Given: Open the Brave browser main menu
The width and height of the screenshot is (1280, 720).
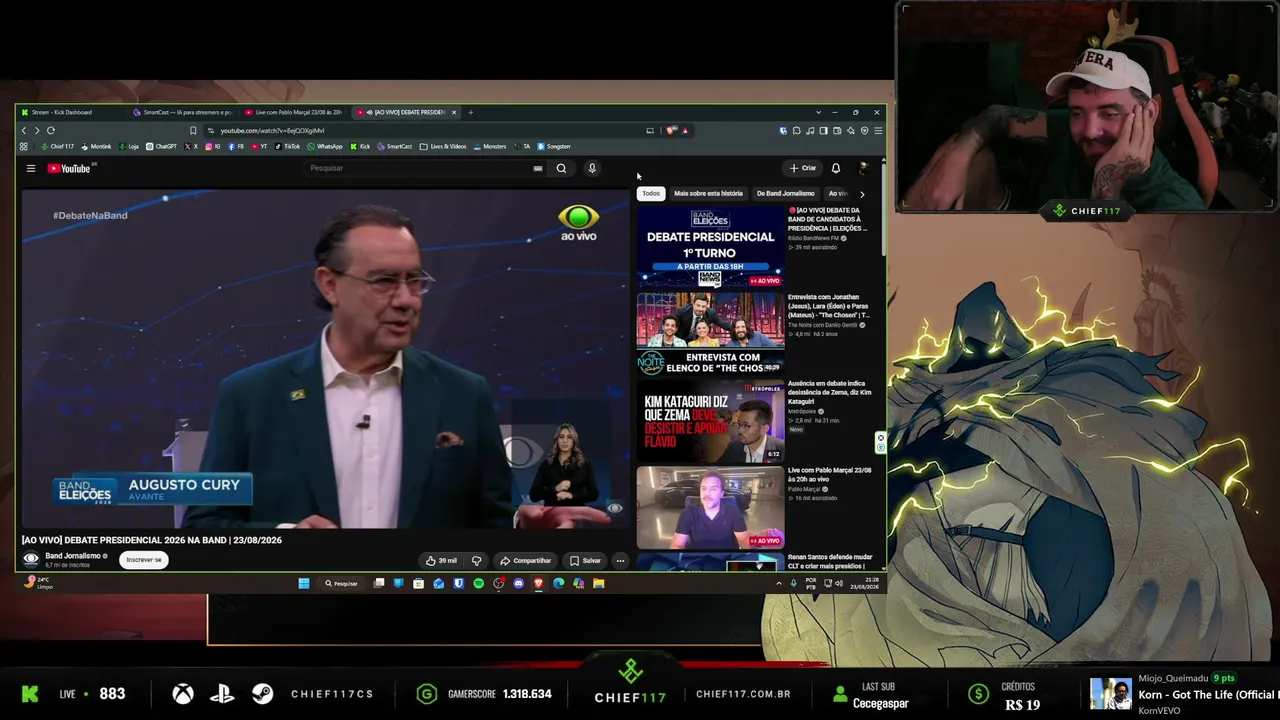Looking at the screenshot, I should click(x=878, y=131).
